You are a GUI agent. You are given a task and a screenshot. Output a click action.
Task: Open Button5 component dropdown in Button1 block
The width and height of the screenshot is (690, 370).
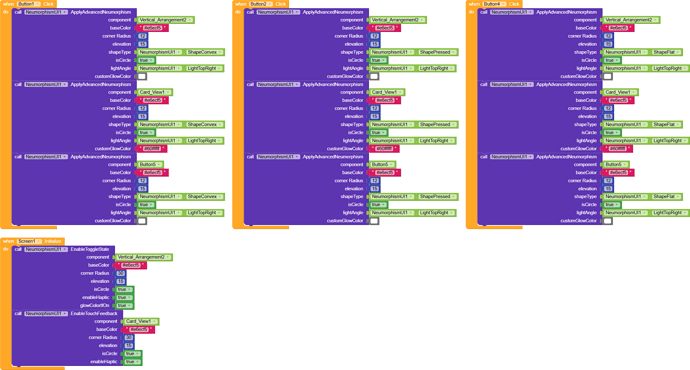point(150,165)
